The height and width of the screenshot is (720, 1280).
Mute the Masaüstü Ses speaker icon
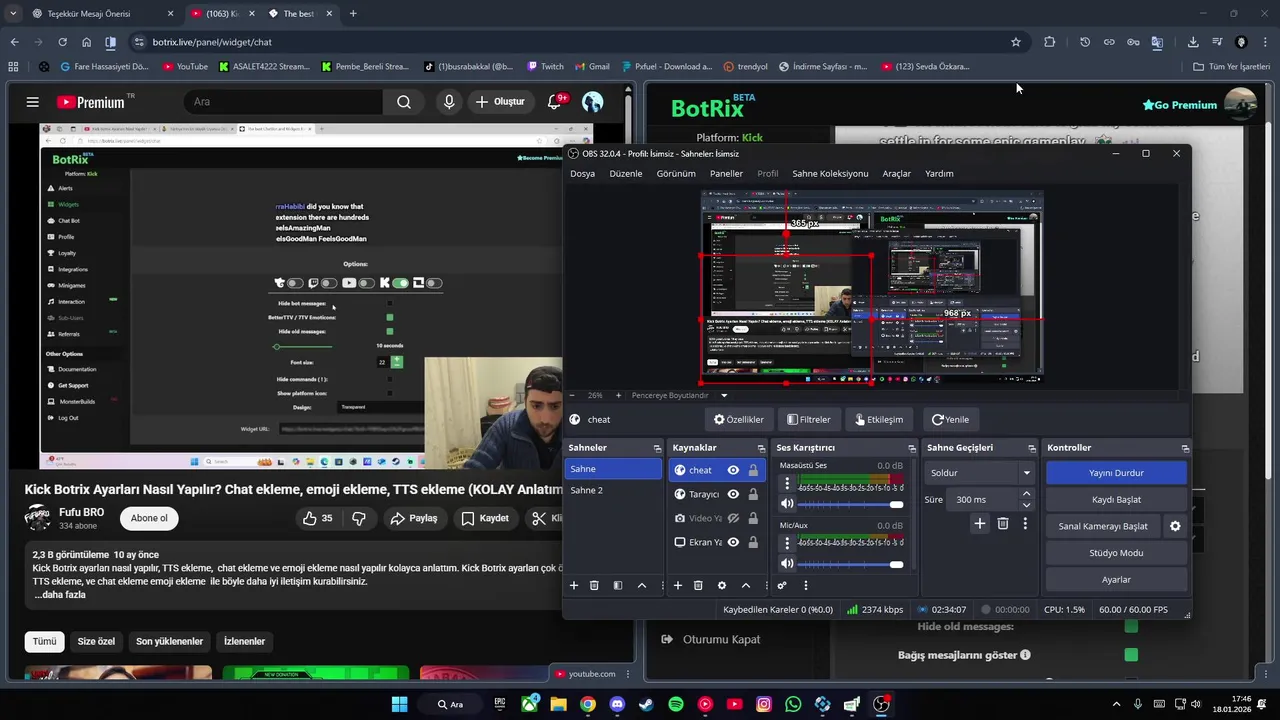coord(787,504)
